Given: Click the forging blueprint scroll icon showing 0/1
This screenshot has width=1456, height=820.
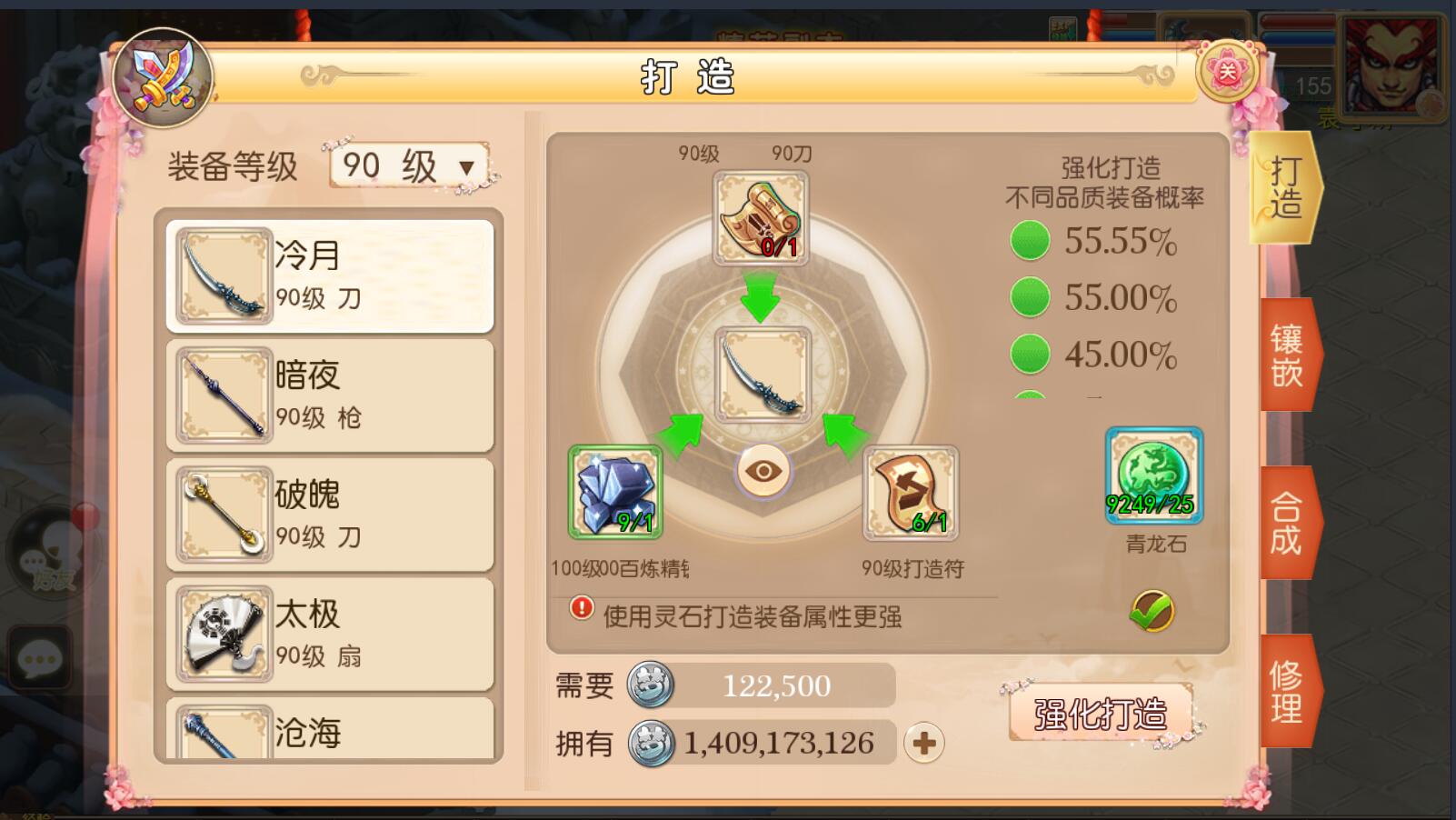Looking at the screenshot, I should [761, 218].
